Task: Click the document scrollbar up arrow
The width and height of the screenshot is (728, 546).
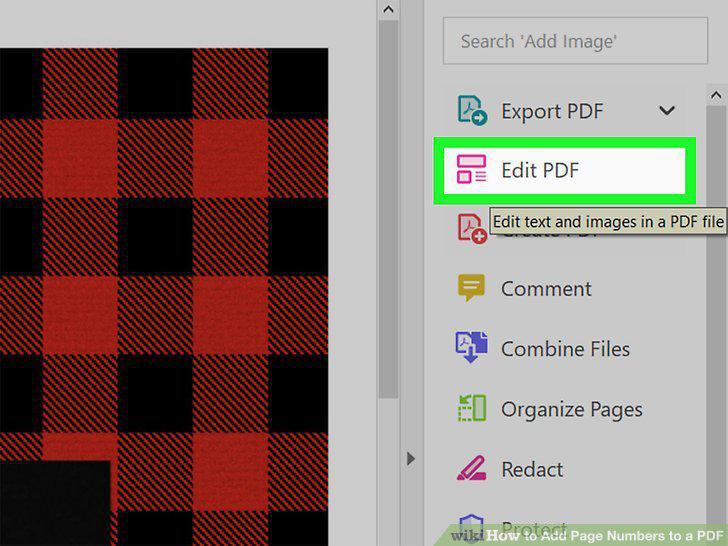Action: pos(389,9)
